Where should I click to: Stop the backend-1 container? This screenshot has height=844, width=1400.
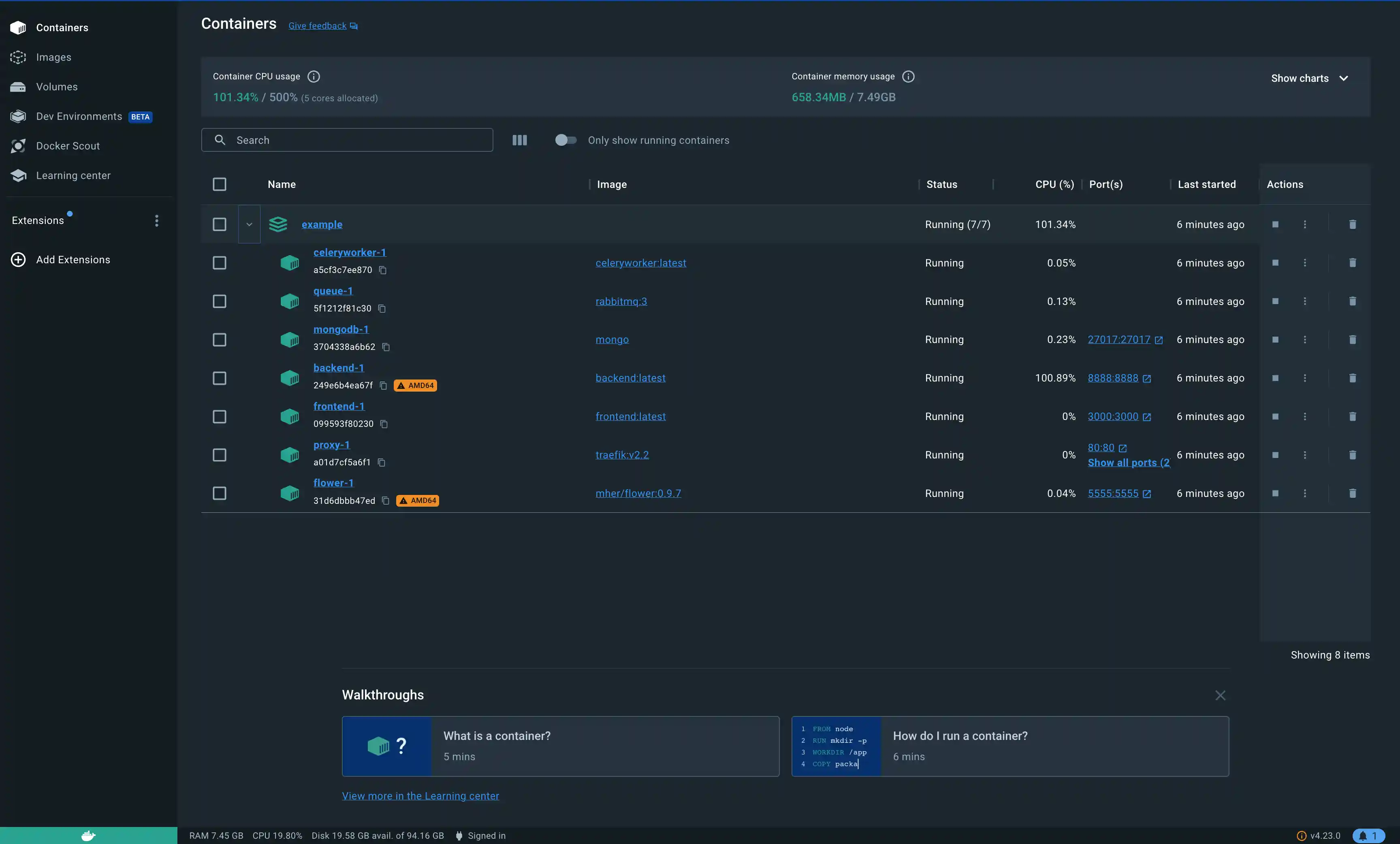[1275, 378]
